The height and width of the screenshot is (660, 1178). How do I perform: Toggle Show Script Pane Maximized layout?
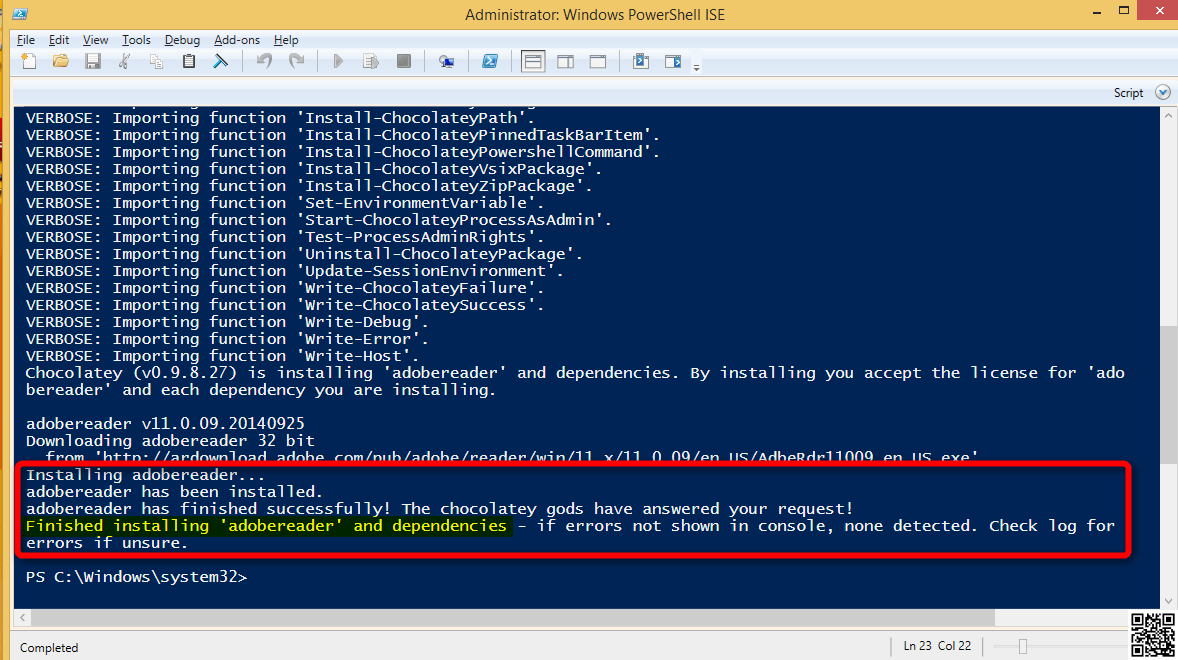(x=597, y=62)
